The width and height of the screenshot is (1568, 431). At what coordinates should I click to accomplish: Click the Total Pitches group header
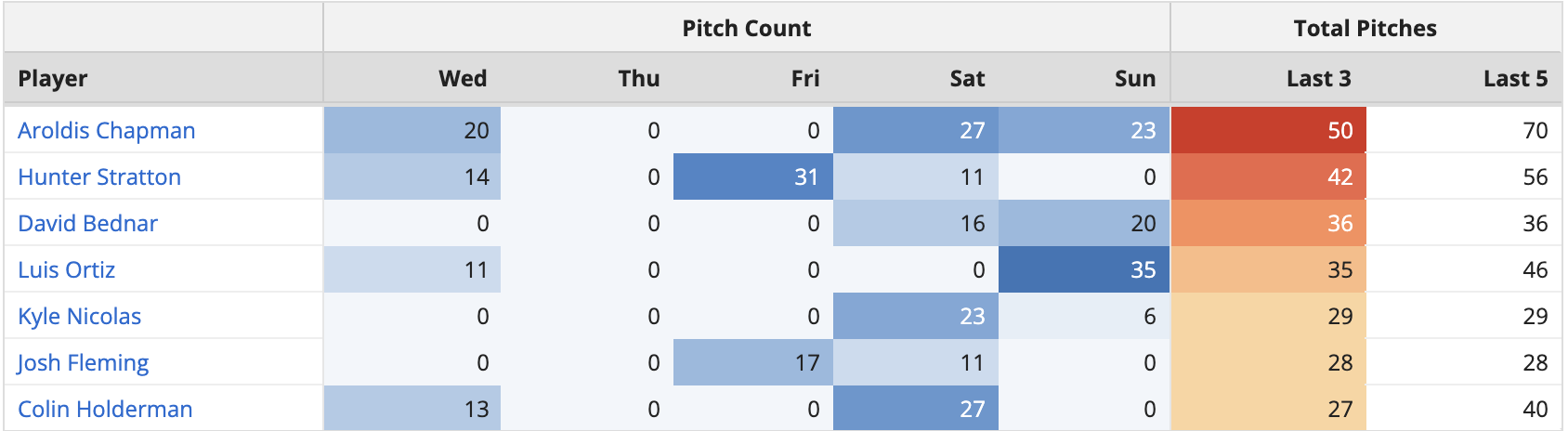pos(1365,28)
